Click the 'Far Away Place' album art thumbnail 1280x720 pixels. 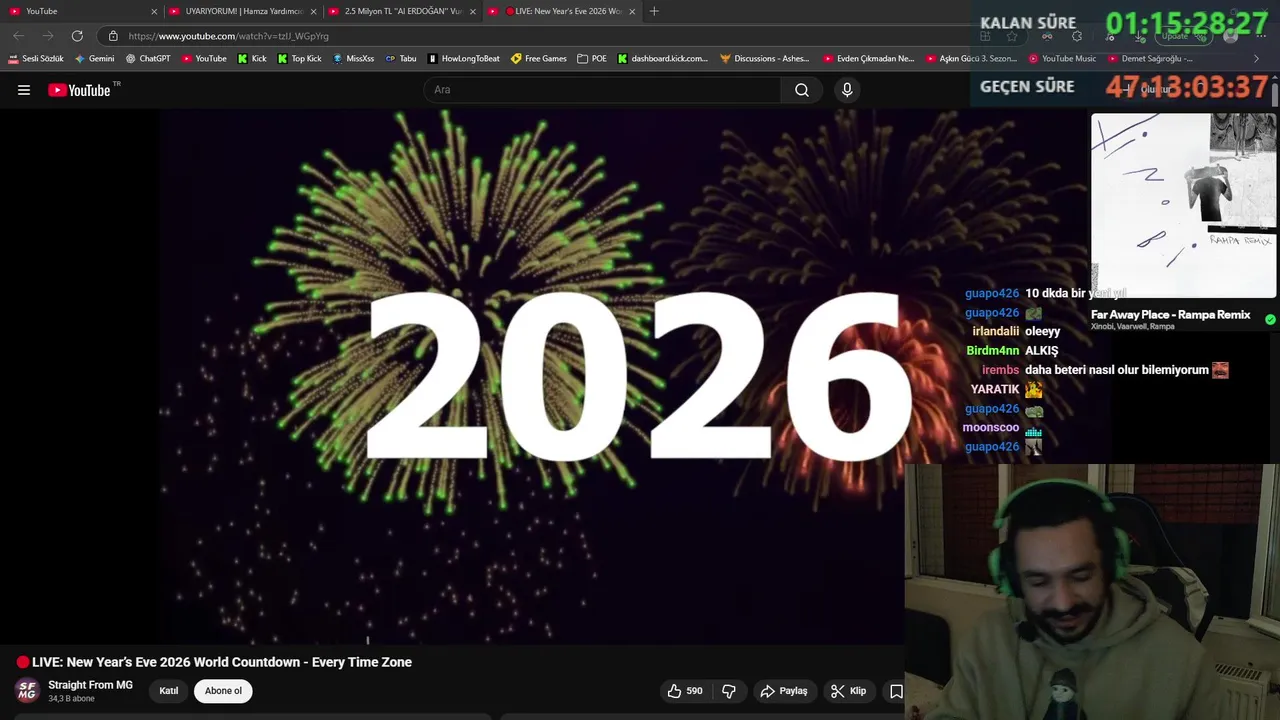click(x=1183, y=205)
